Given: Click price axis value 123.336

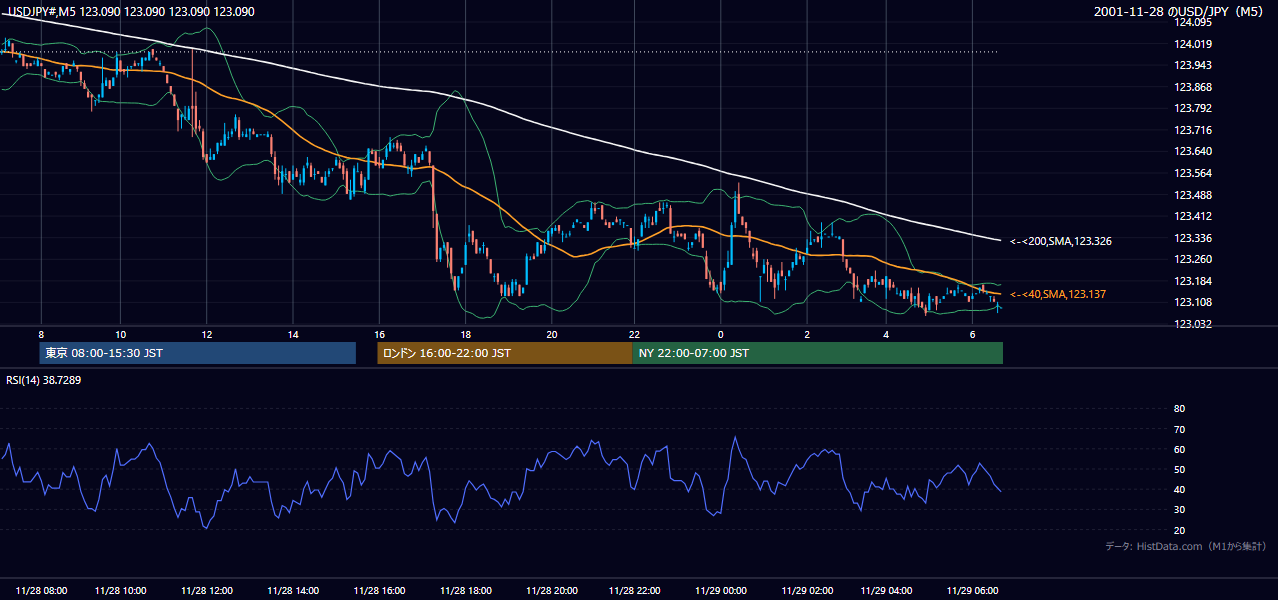Looking at the screenshot, I should pyautogui.click(x=1194, y=238).
